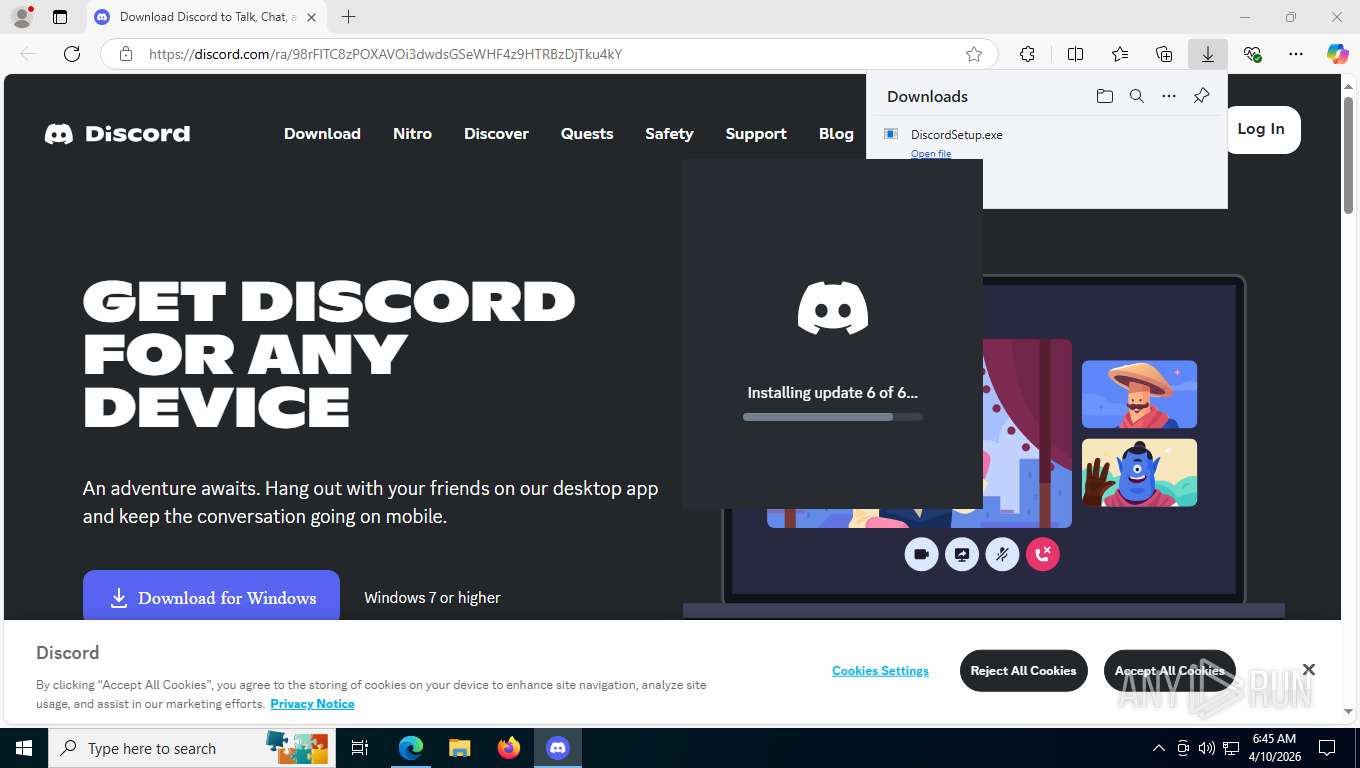Viewport: 1360px width, 768px height.
Task: Open the Blog nav item
Action: click(836, 134)
